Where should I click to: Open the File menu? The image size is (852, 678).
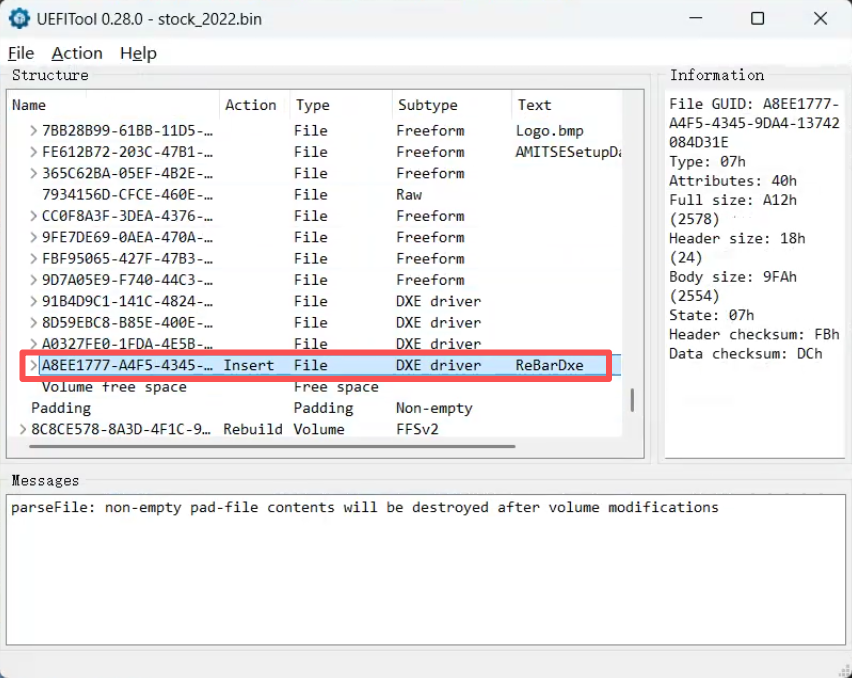click(21, 53)
